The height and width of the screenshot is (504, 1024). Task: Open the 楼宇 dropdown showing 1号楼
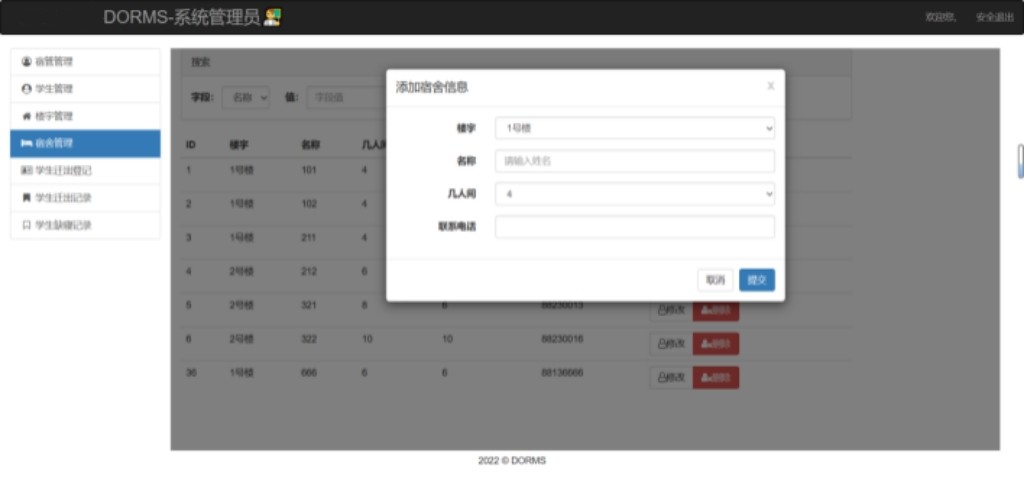pos(635,129)
